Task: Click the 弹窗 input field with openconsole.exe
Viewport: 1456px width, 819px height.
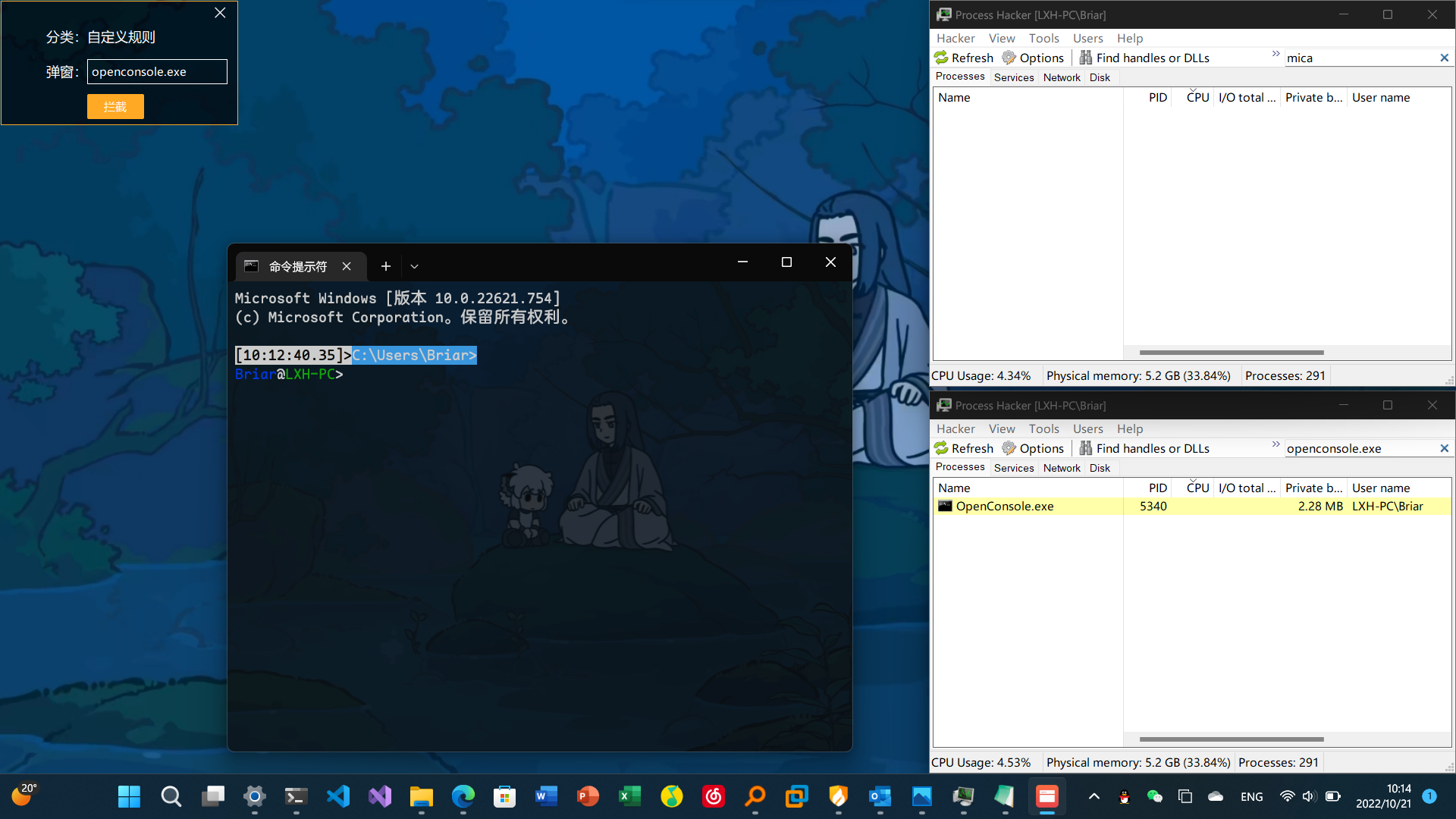Action: point(157,71)
